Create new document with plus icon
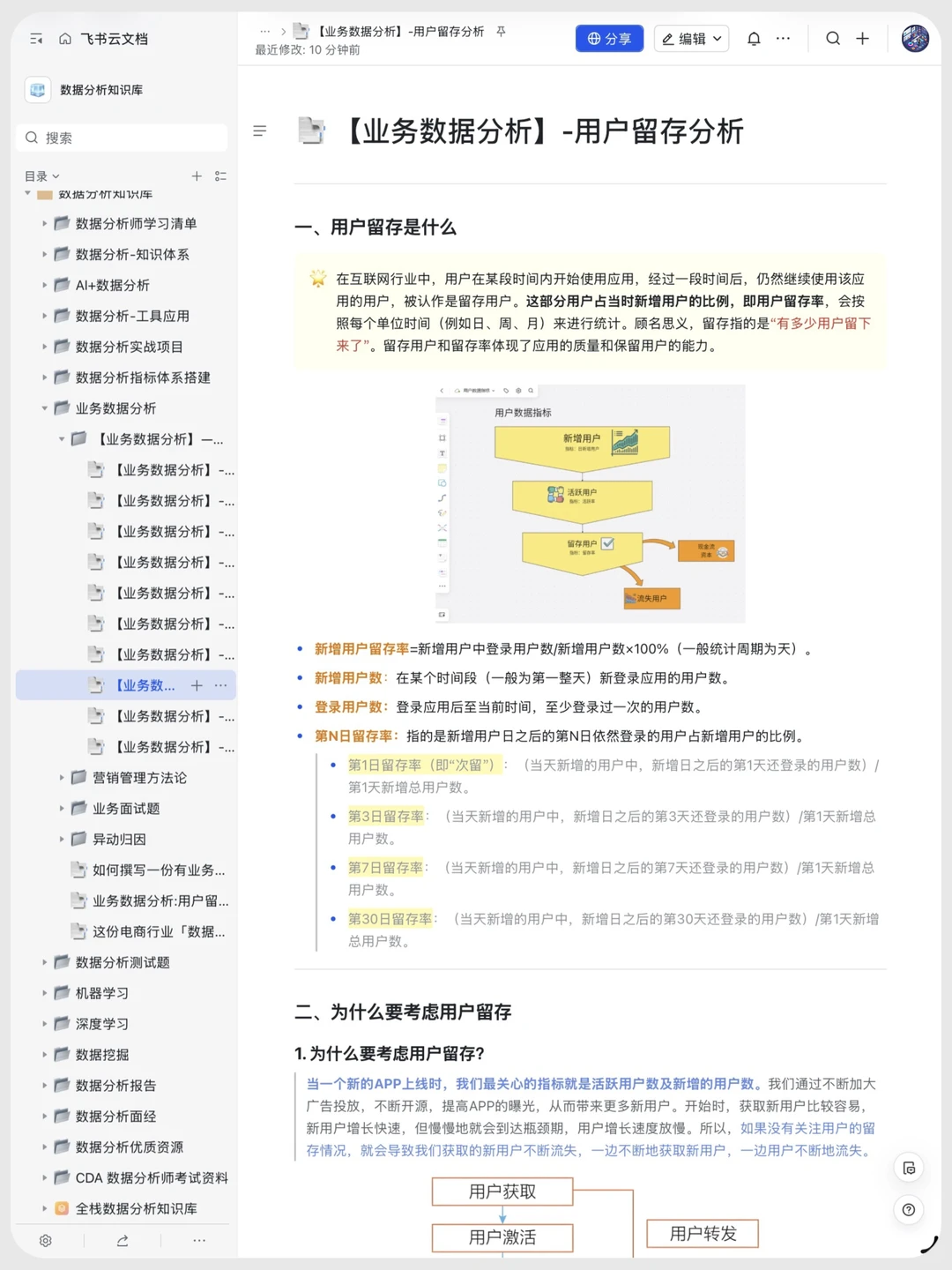This screenshot has height=1270, width=952. (x=863, y=39)
